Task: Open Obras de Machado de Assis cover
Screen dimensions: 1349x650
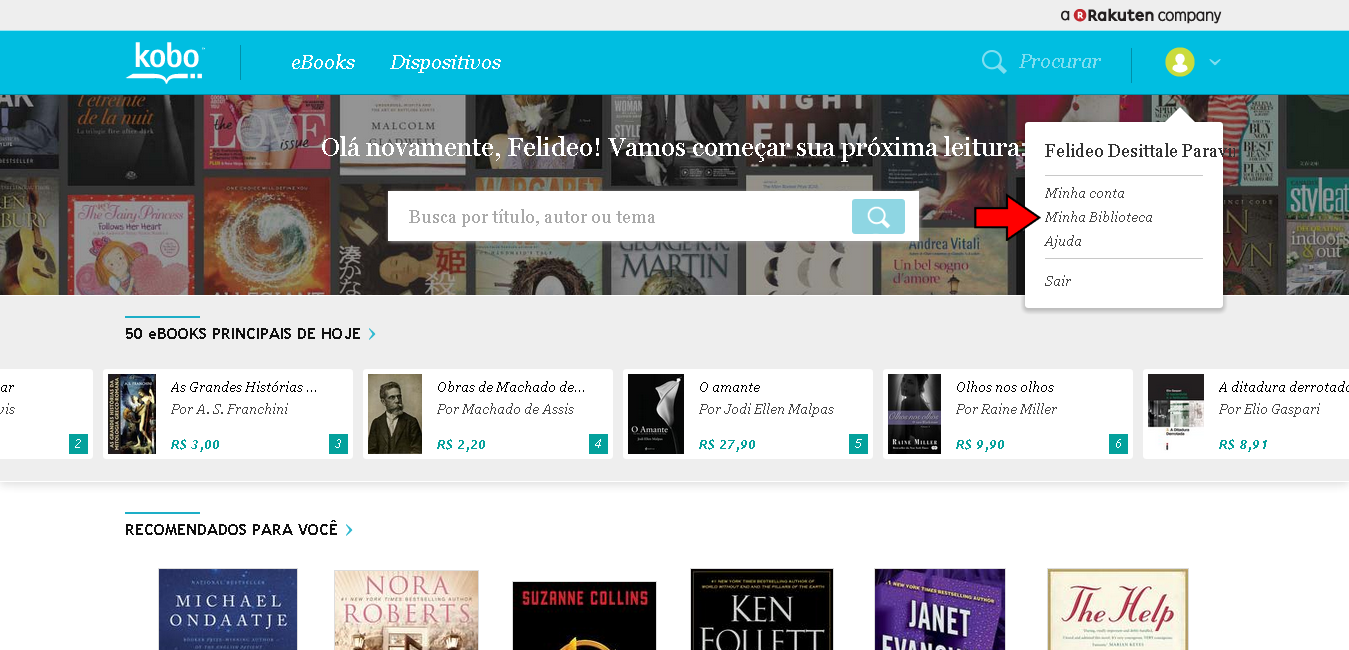Action: point(395,414)
